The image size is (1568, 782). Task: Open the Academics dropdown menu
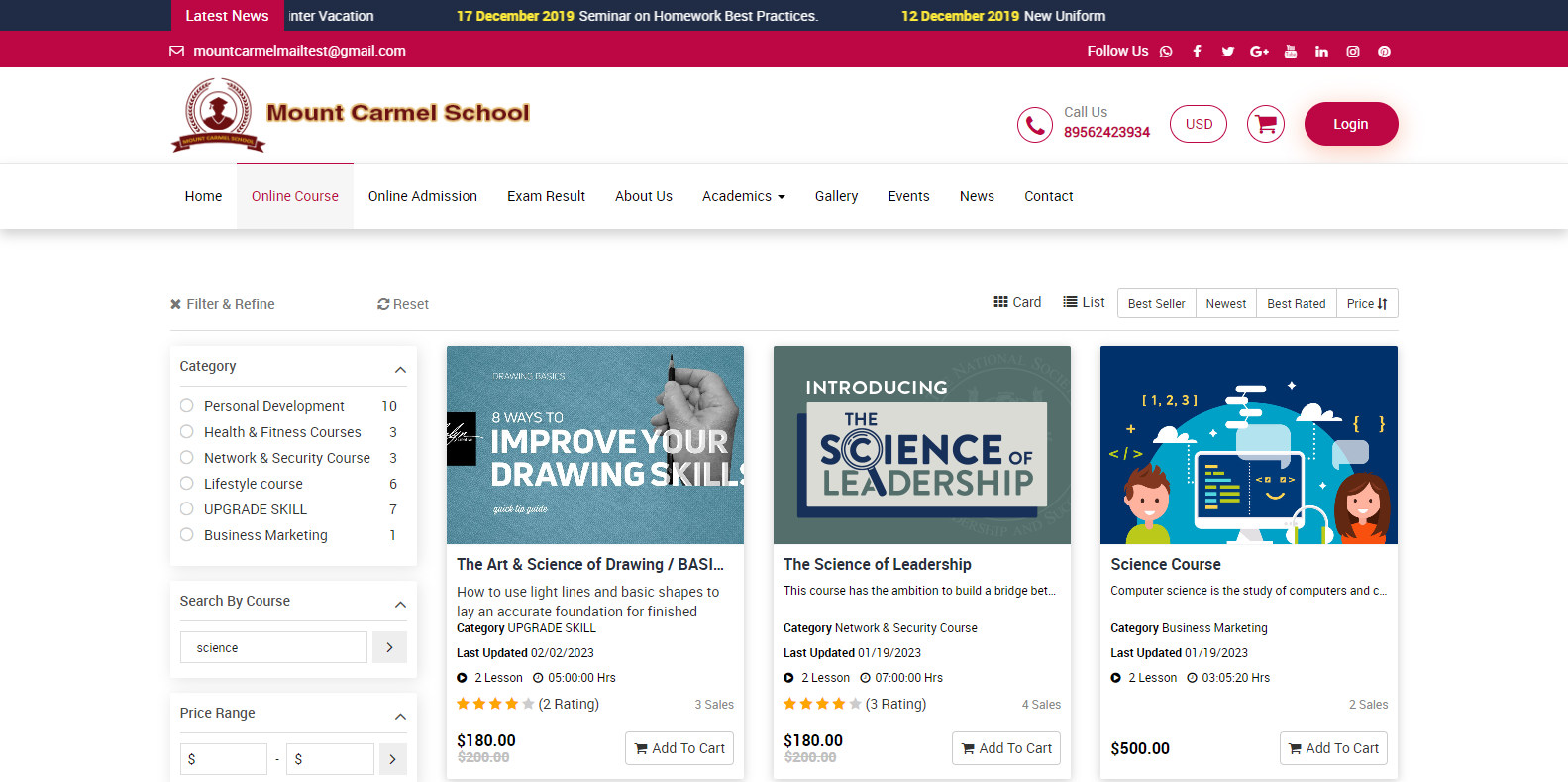[x=743, y=196]
